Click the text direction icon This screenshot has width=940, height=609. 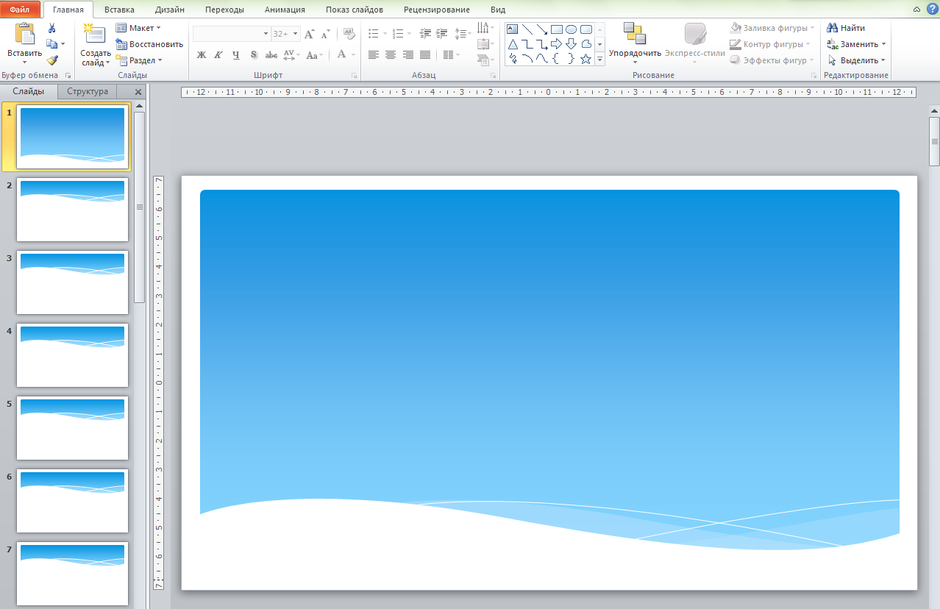[483, 28]
